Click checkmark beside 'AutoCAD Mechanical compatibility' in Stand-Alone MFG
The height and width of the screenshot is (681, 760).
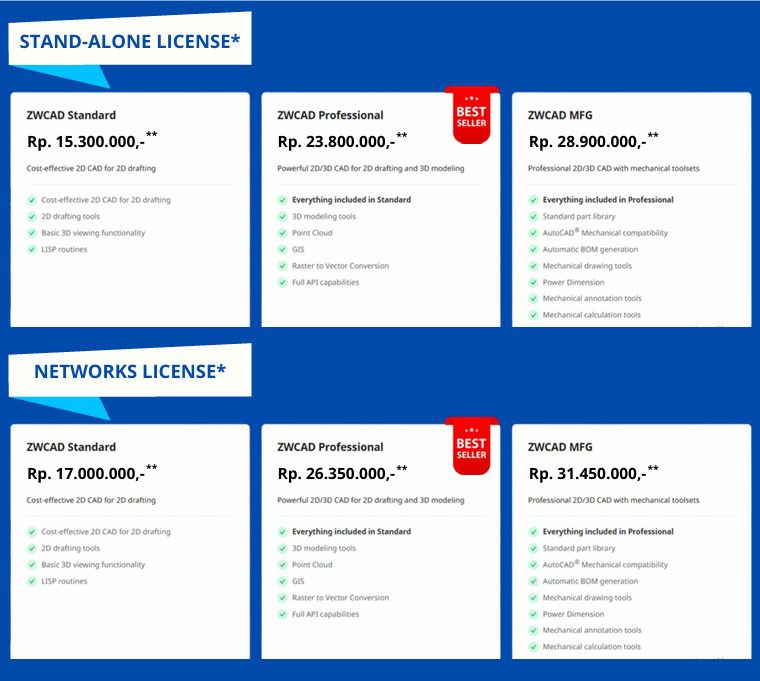(x=533, y=233)
